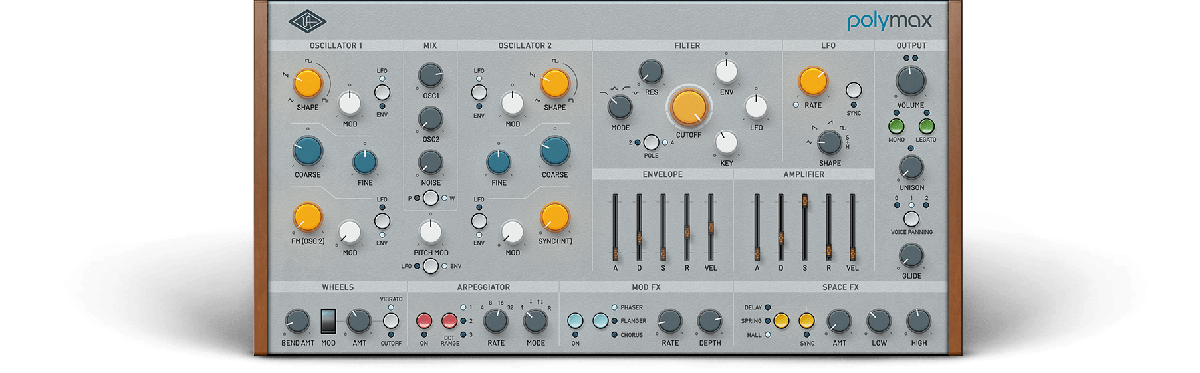The height and width of the screenshot is (373, 1200).
Task: Click Mod FX type selector button
Action: pyautogui.click(x=600, y=321)
